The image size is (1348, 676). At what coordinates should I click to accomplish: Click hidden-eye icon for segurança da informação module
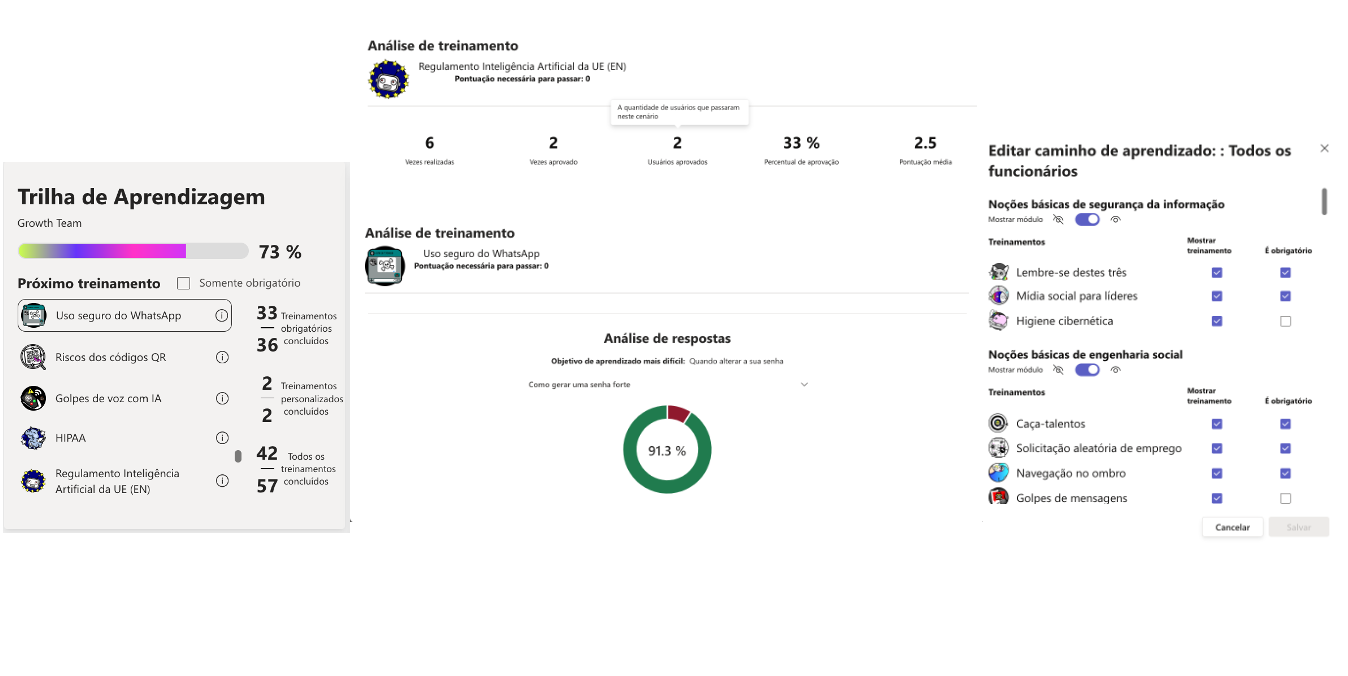[x=1058, y=219]
